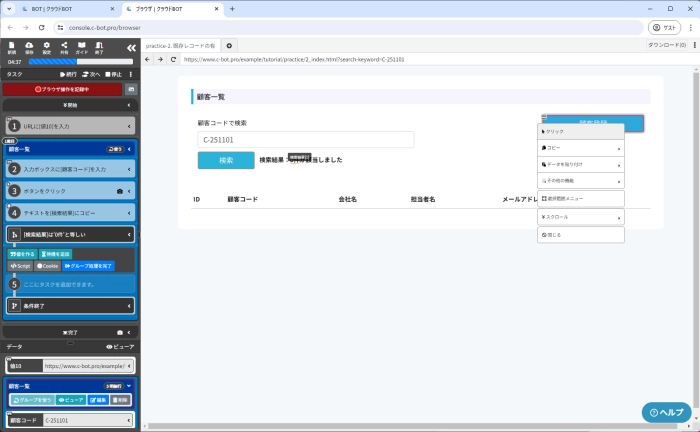Open the ガイド (guide) book icon
Screen dimensions: 700x432
pos(82,47)
